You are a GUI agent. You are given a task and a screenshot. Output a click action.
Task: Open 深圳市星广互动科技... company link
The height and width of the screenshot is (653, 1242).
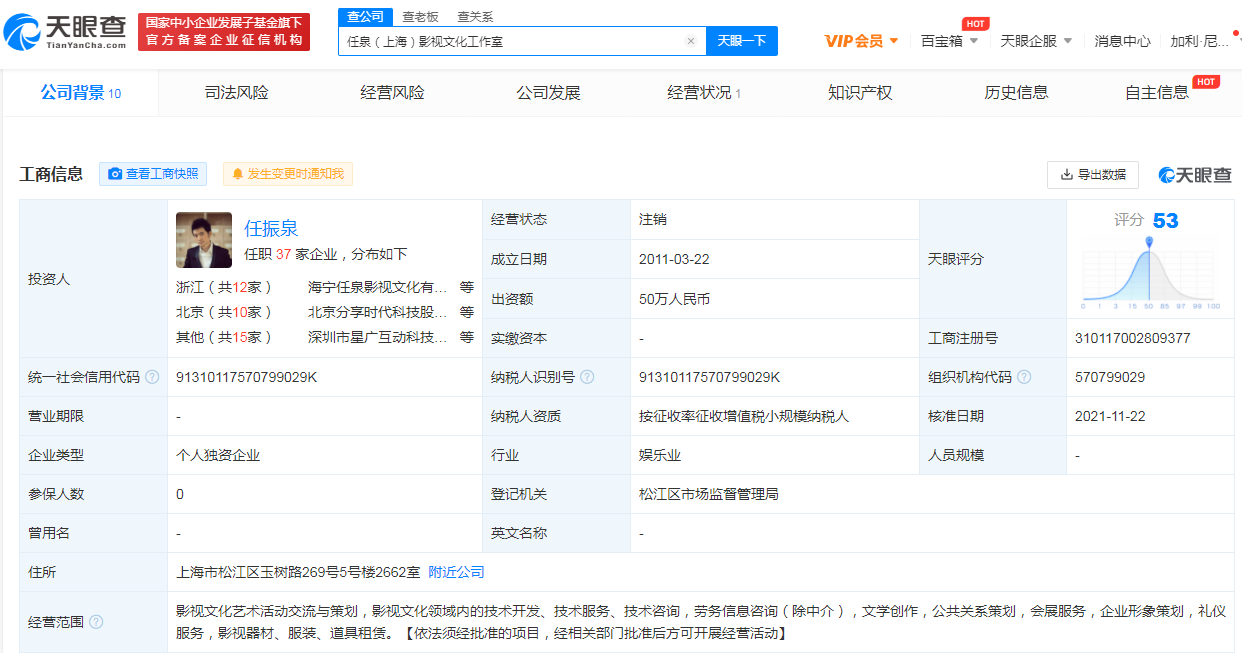click(378, 337)
